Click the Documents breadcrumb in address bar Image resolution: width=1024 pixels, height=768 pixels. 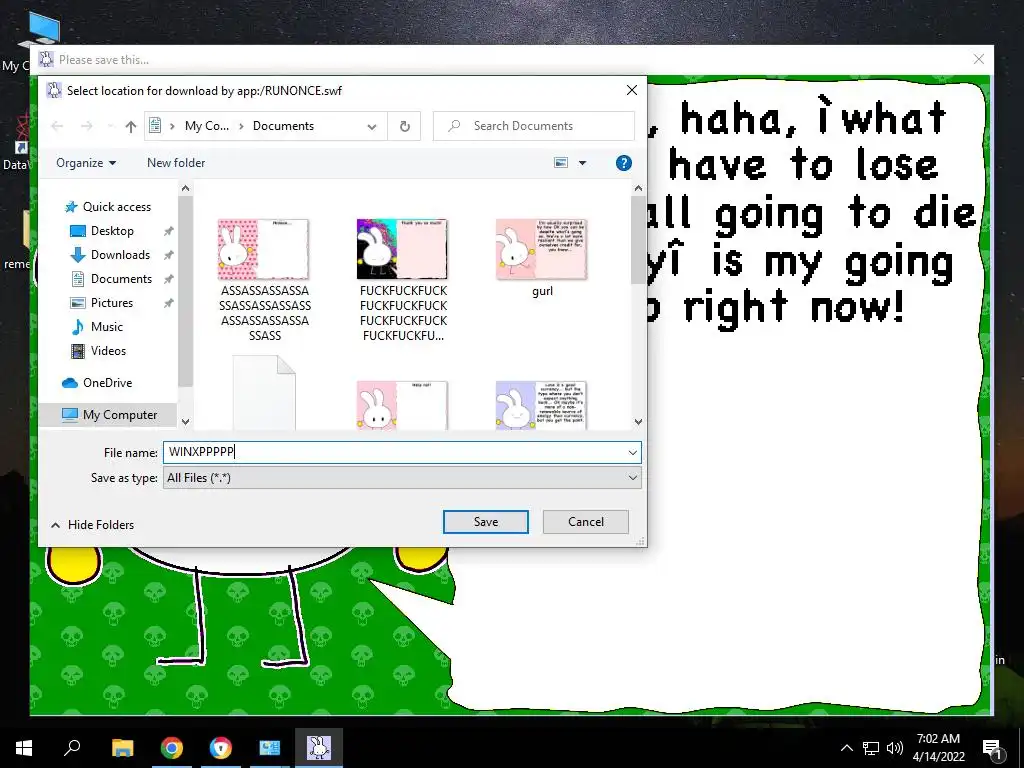click(283, 126)
